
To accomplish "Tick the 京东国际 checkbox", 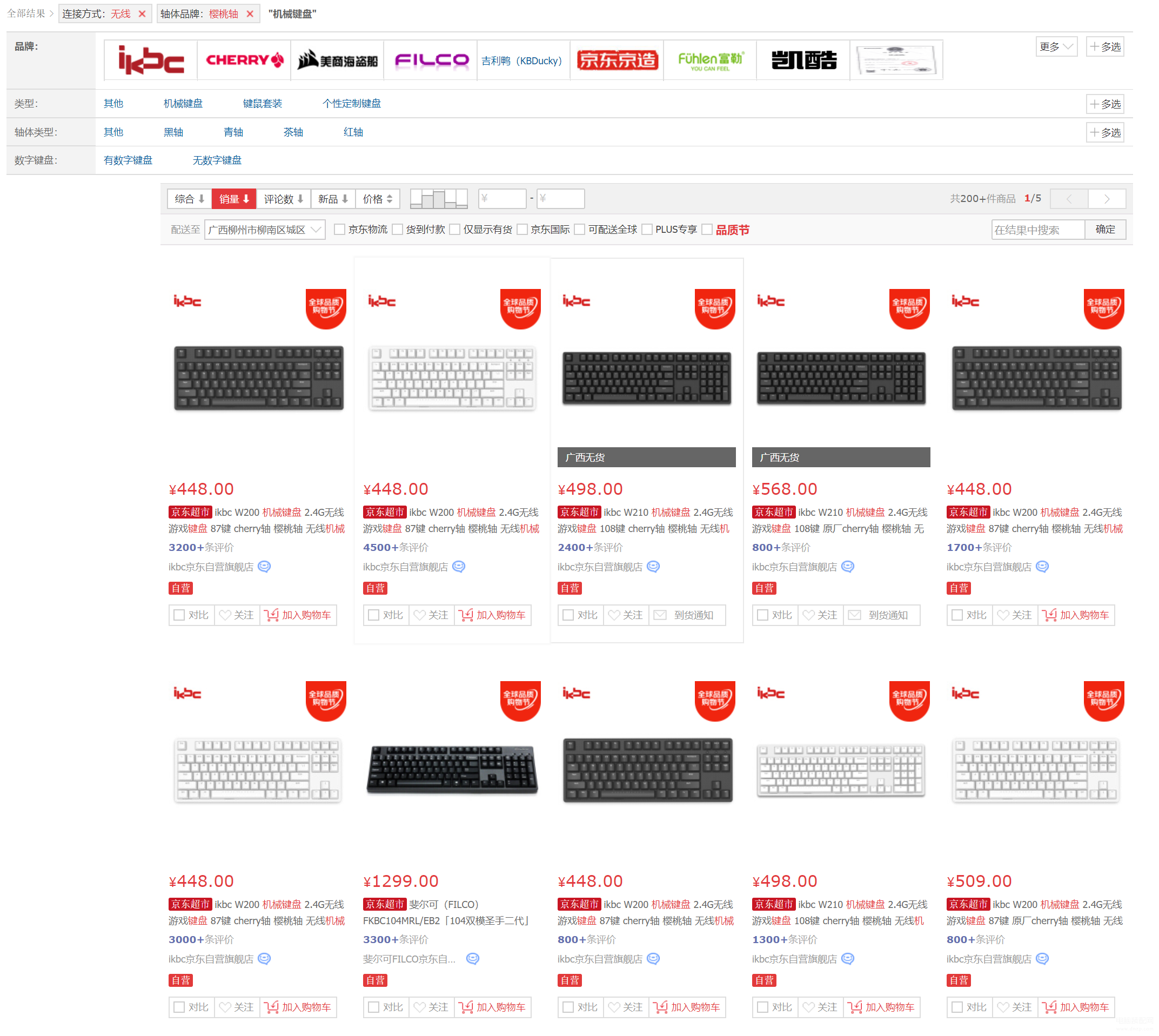I will click(x=522, y=230).
